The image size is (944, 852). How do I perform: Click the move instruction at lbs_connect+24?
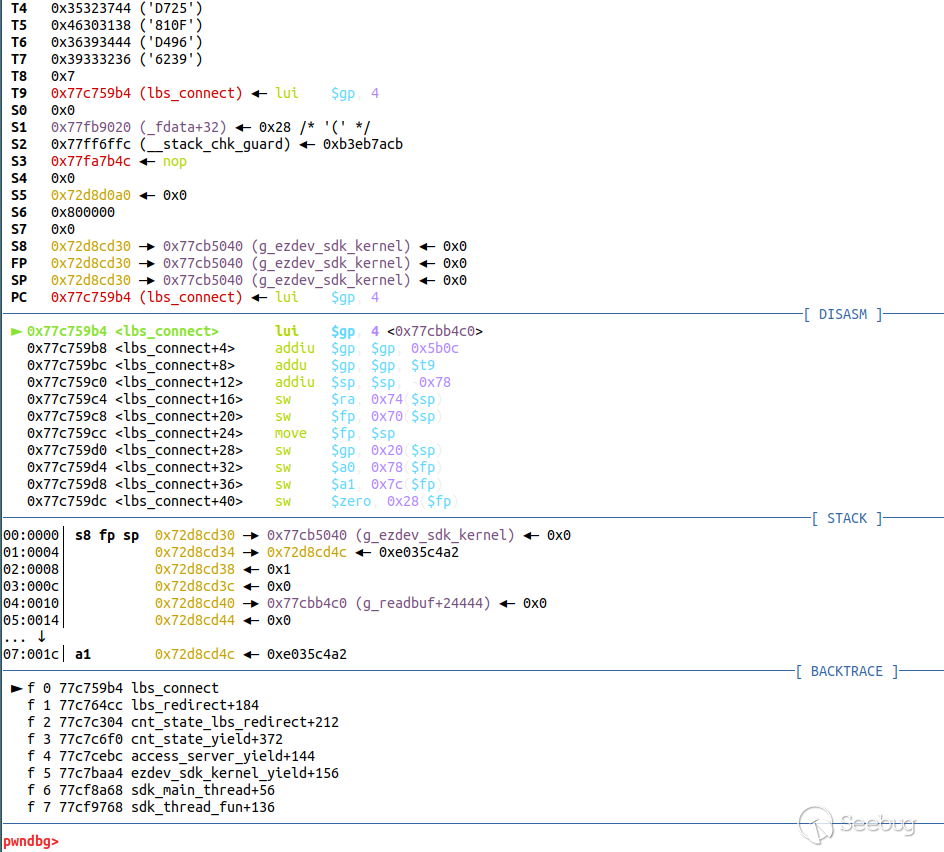pos(291,433)
